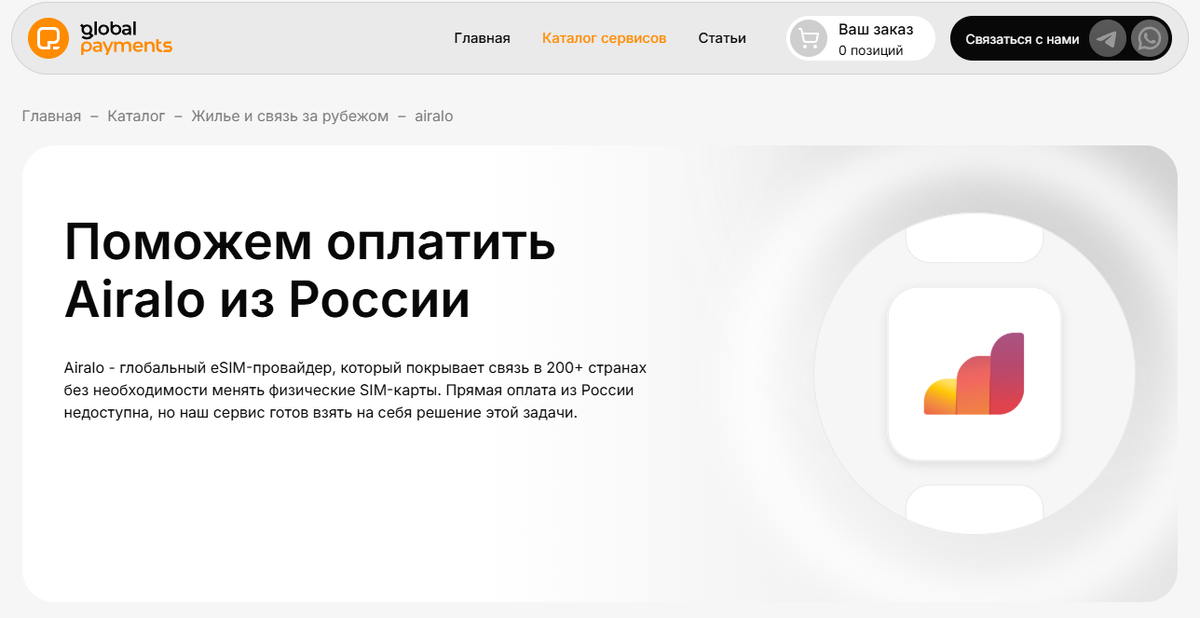
Task: Open the Telegram contact icon
Action: coord(1107,39)
